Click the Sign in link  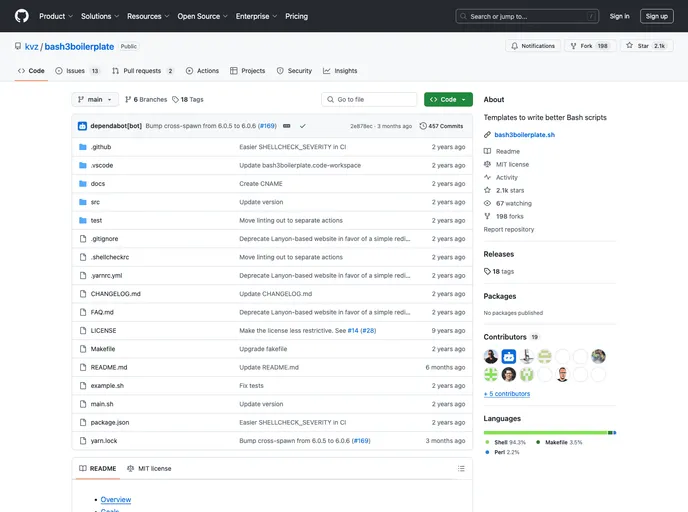coord(619,16)
